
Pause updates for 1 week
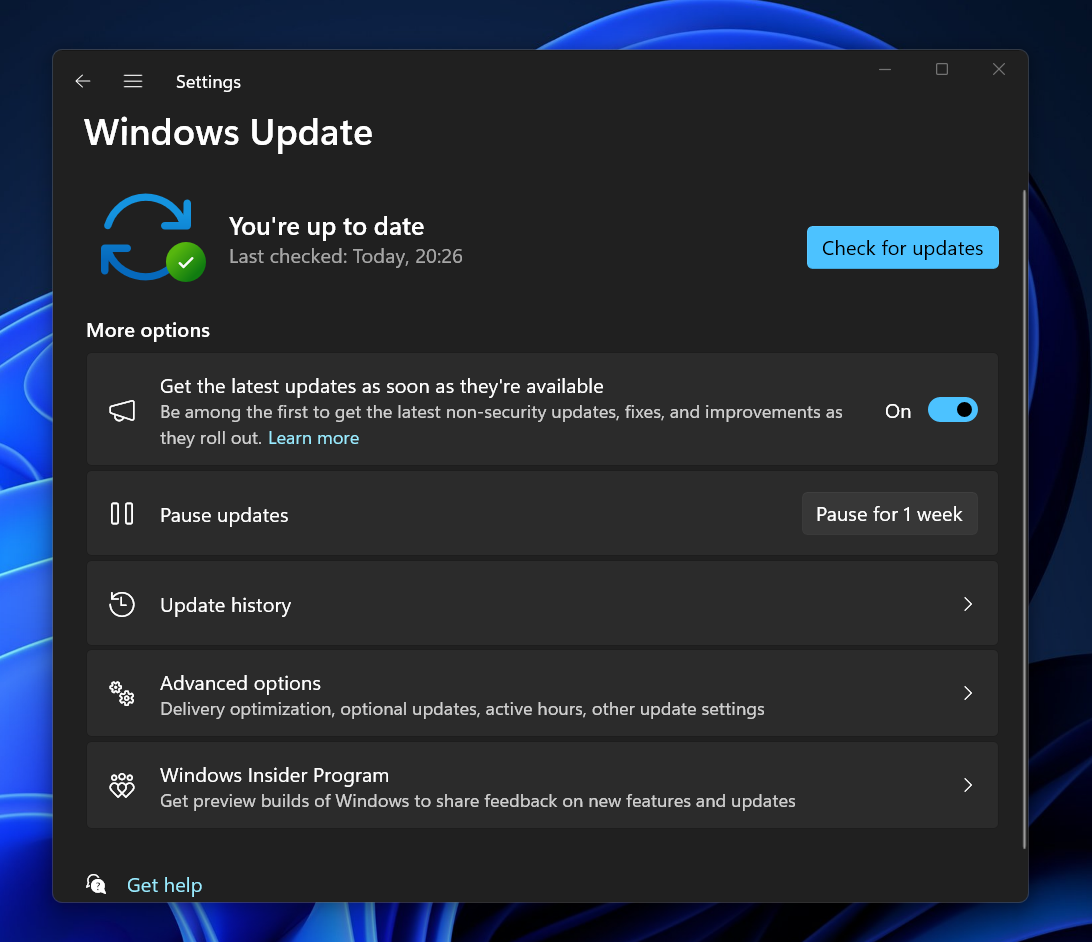889,514
